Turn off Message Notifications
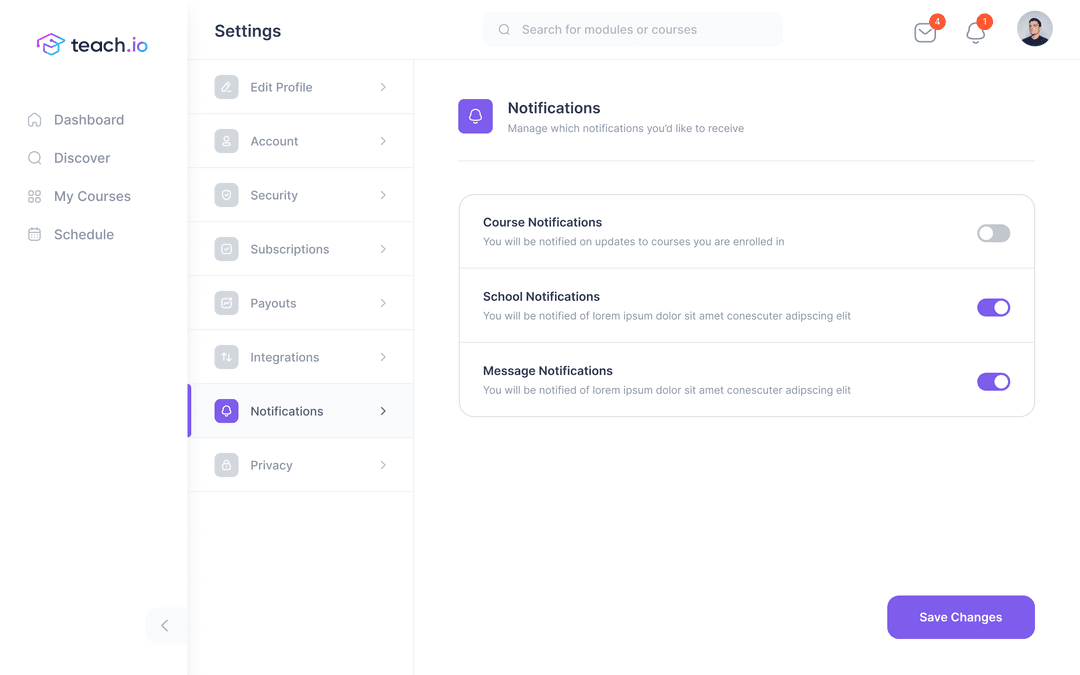The width and height of the screenshot is (1080, 675). (x=993, y=381)
